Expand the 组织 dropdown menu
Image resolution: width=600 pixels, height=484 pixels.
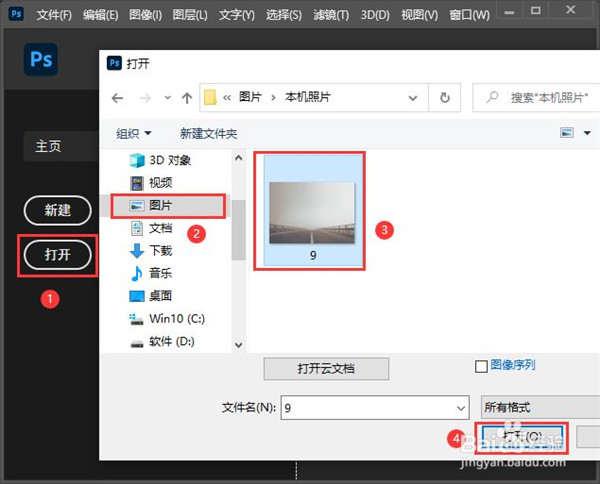pyautogui.click(x=134, y=133)
